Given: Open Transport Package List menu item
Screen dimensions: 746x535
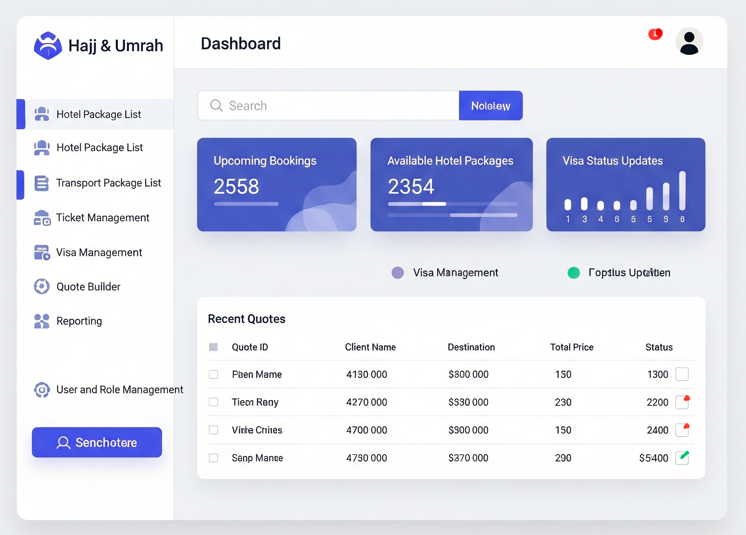Looking at the screenshot, I should (108, 183).
